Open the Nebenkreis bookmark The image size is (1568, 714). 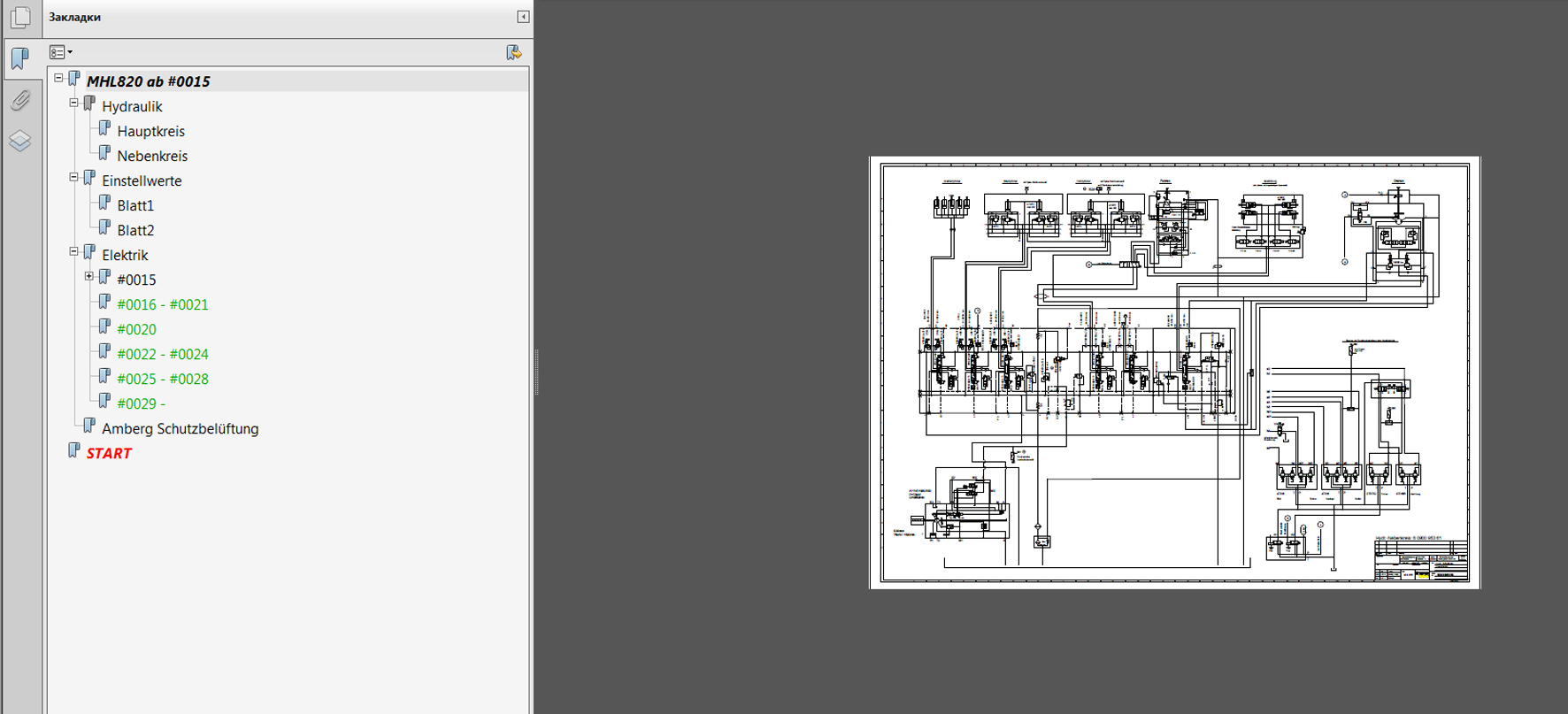[x=152, y=156]
